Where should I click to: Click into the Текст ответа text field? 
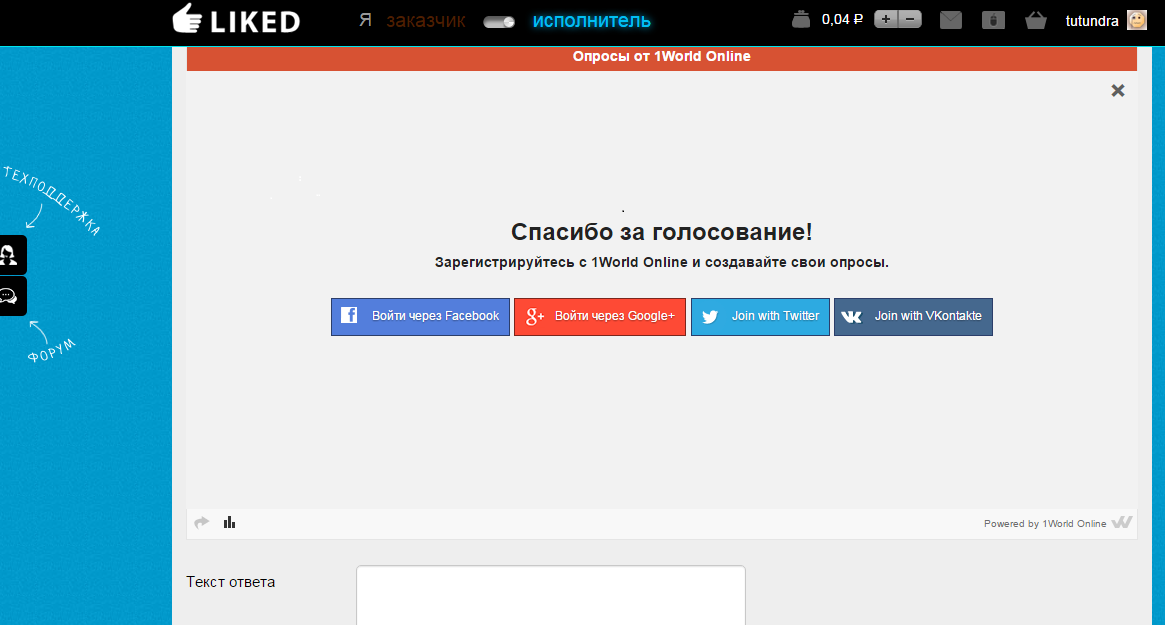click(551, 595)
